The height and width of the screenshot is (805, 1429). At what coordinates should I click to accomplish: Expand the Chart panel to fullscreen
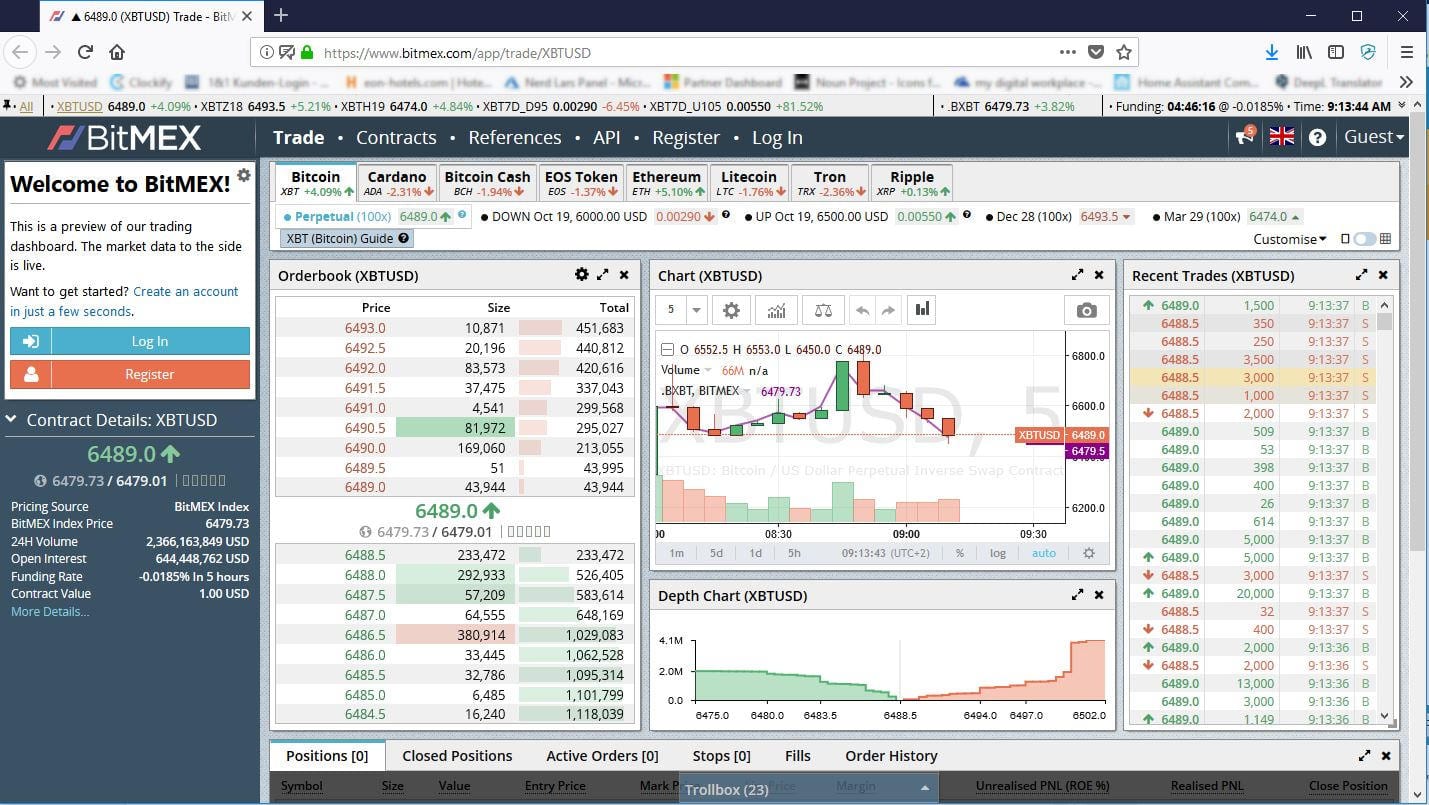tap(1078, 275)
